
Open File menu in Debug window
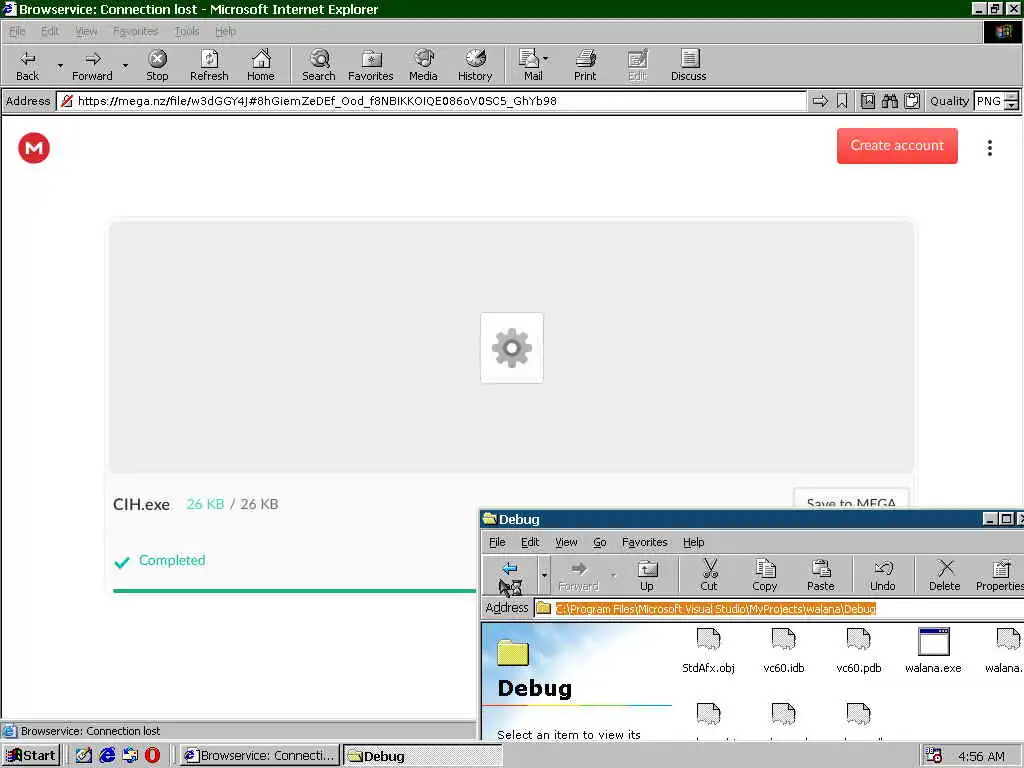click(497, 542)
